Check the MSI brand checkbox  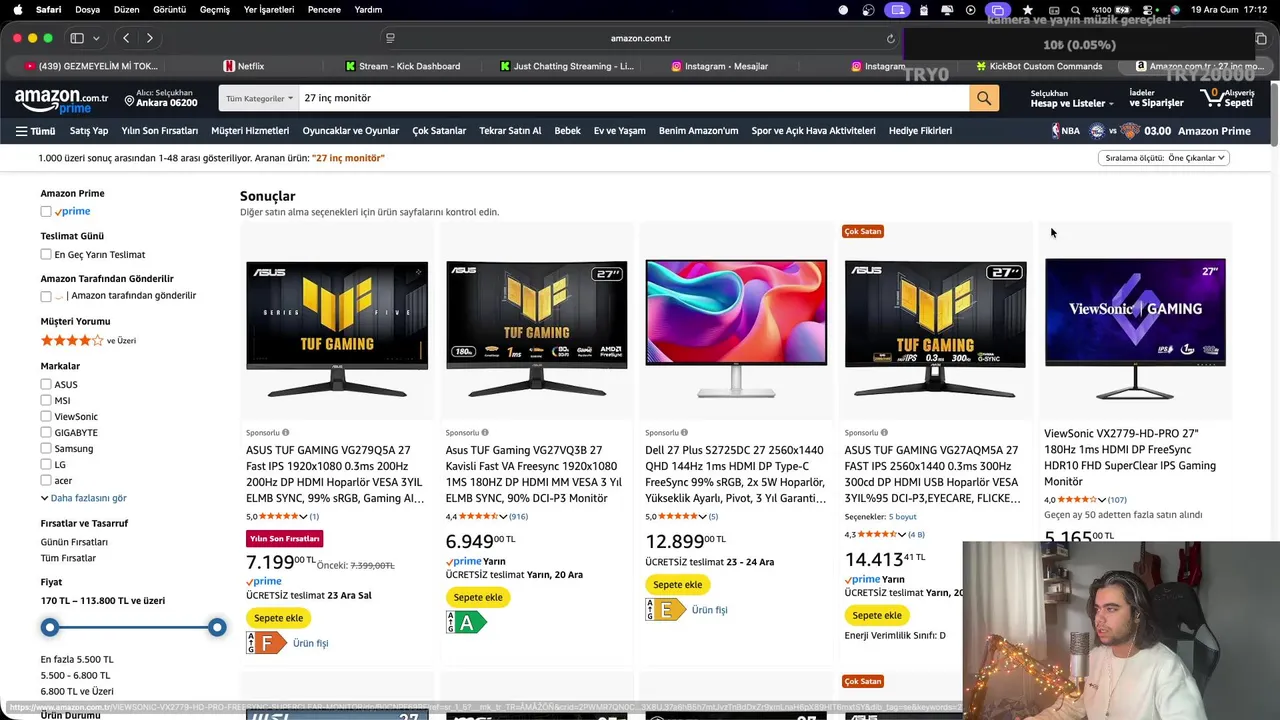(46, 400)
